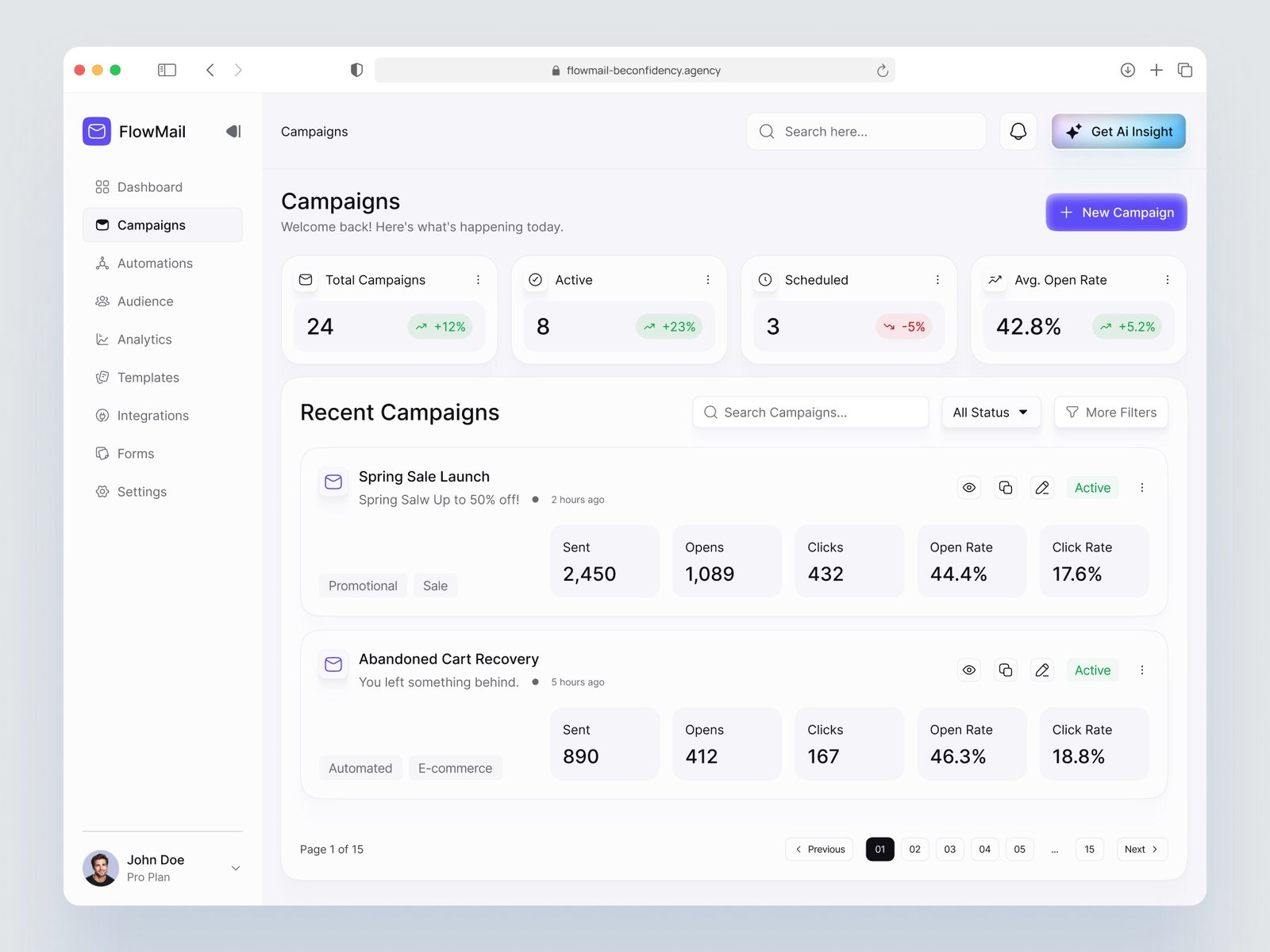The width and height of the screenshot is (1270, 952).
Task: Open Templates in the sidebar
Action: pyautogui.click(x=163, y=378)
